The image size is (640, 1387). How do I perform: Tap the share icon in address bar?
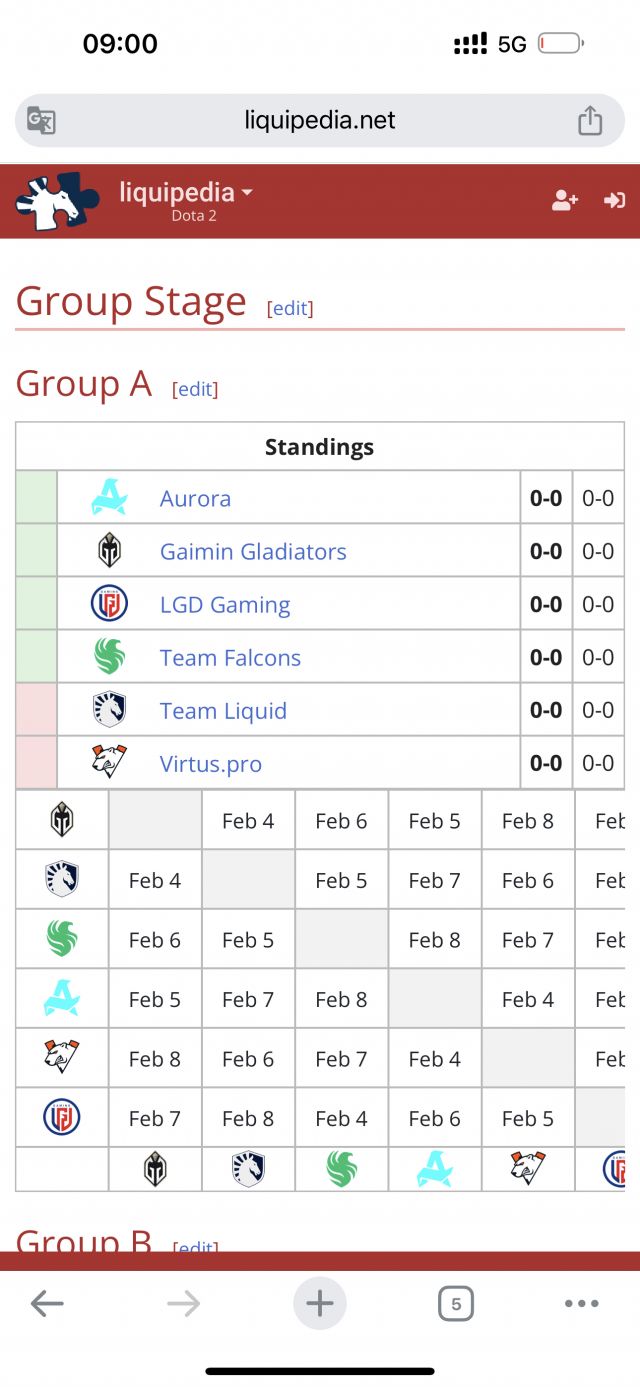coord(590,121)
